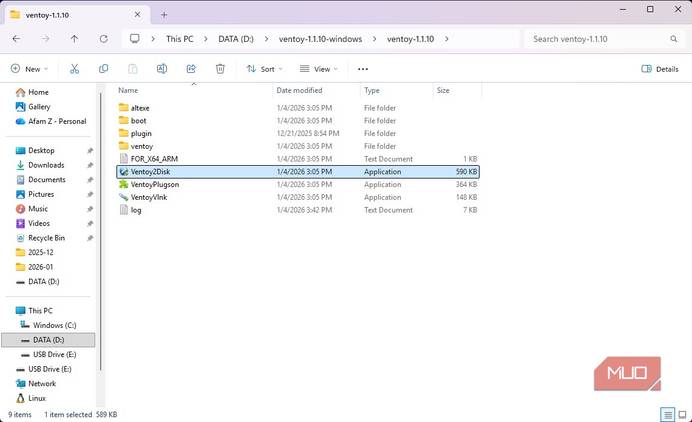Open Gallery in the sidebar
Image resolution: width=692 pixels, height=422 pixels.
coord(39,107)
